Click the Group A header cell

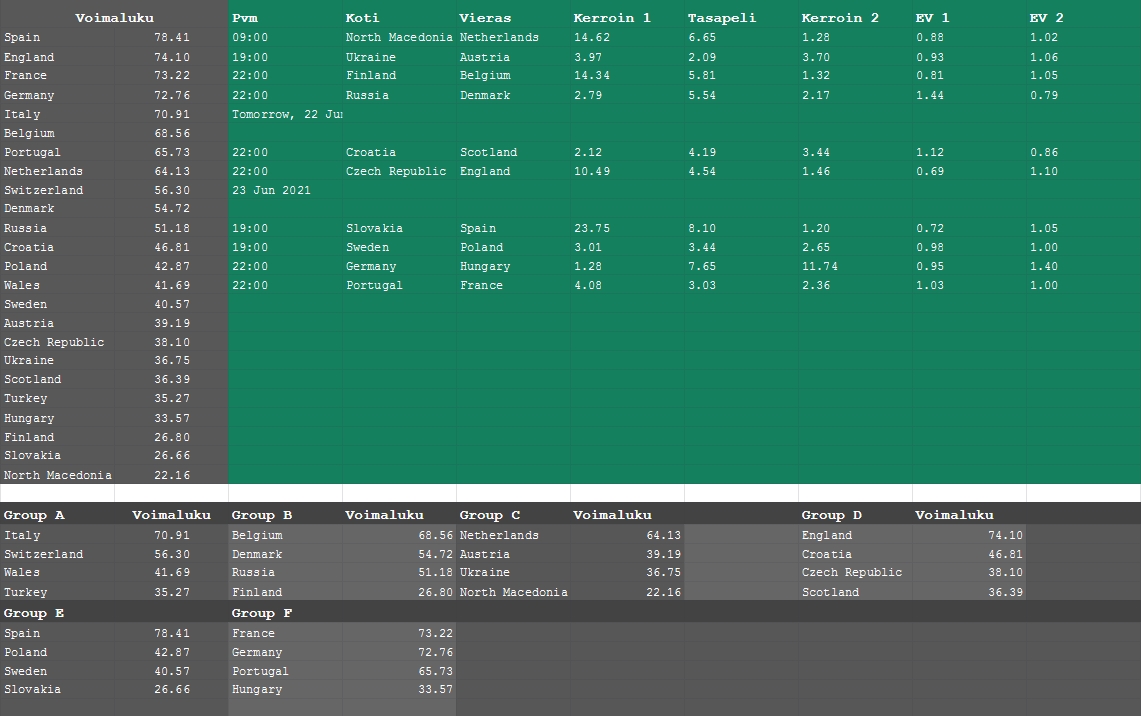34,515
